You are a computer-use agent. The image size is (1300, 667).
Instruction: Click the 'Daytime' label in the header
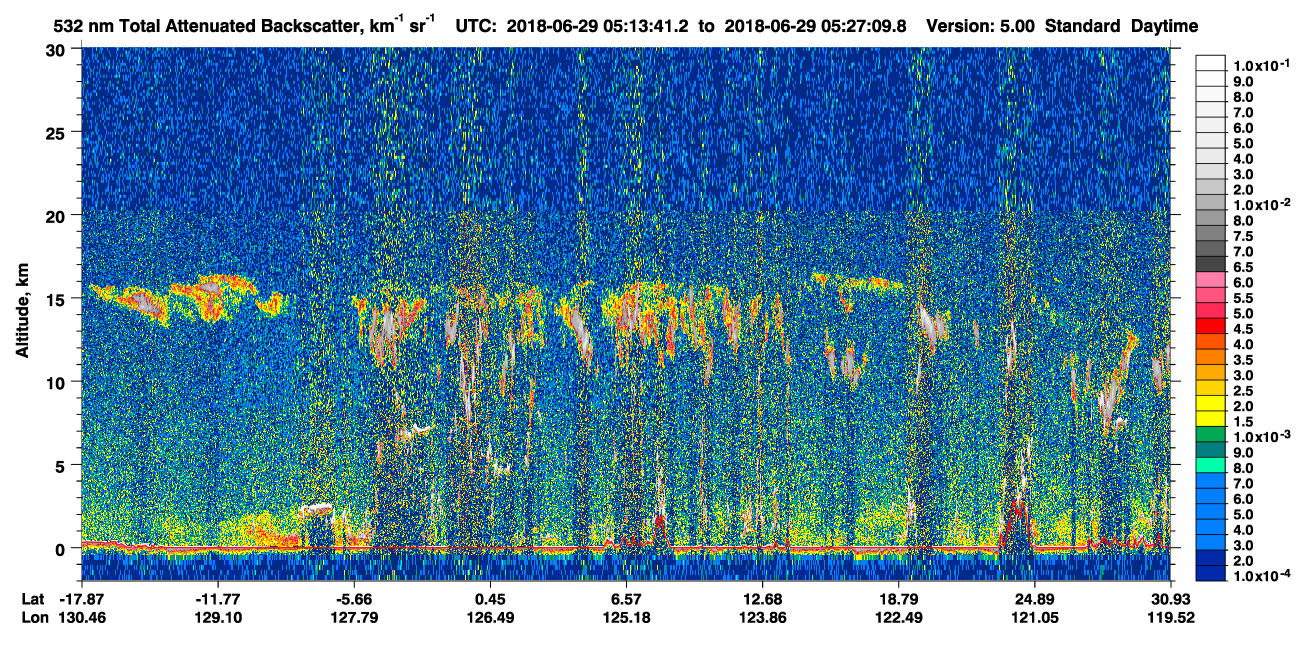pyautogui.click(x=1164, y=27)
